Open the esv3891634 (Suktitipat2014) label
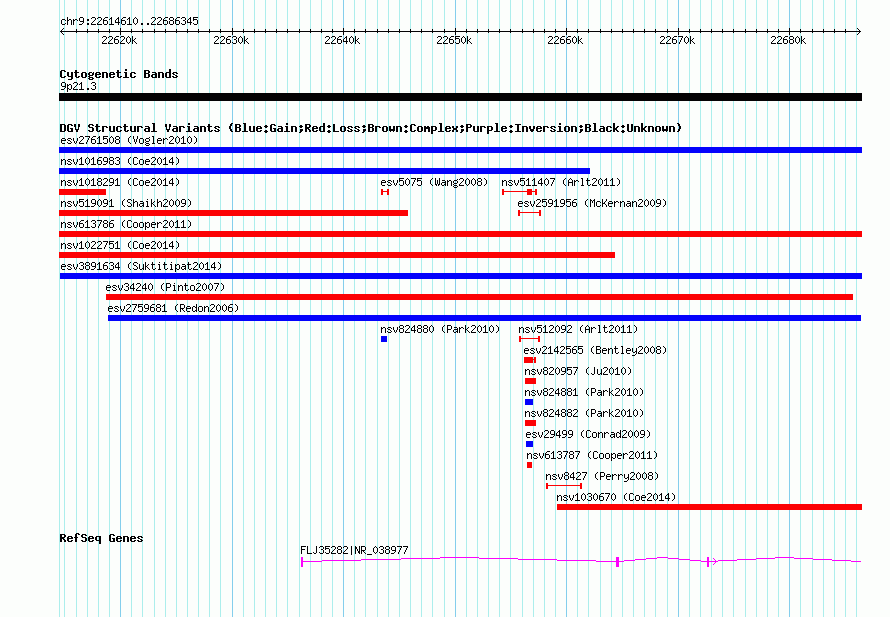The image size is (890, 617). [x=141, y=266]
